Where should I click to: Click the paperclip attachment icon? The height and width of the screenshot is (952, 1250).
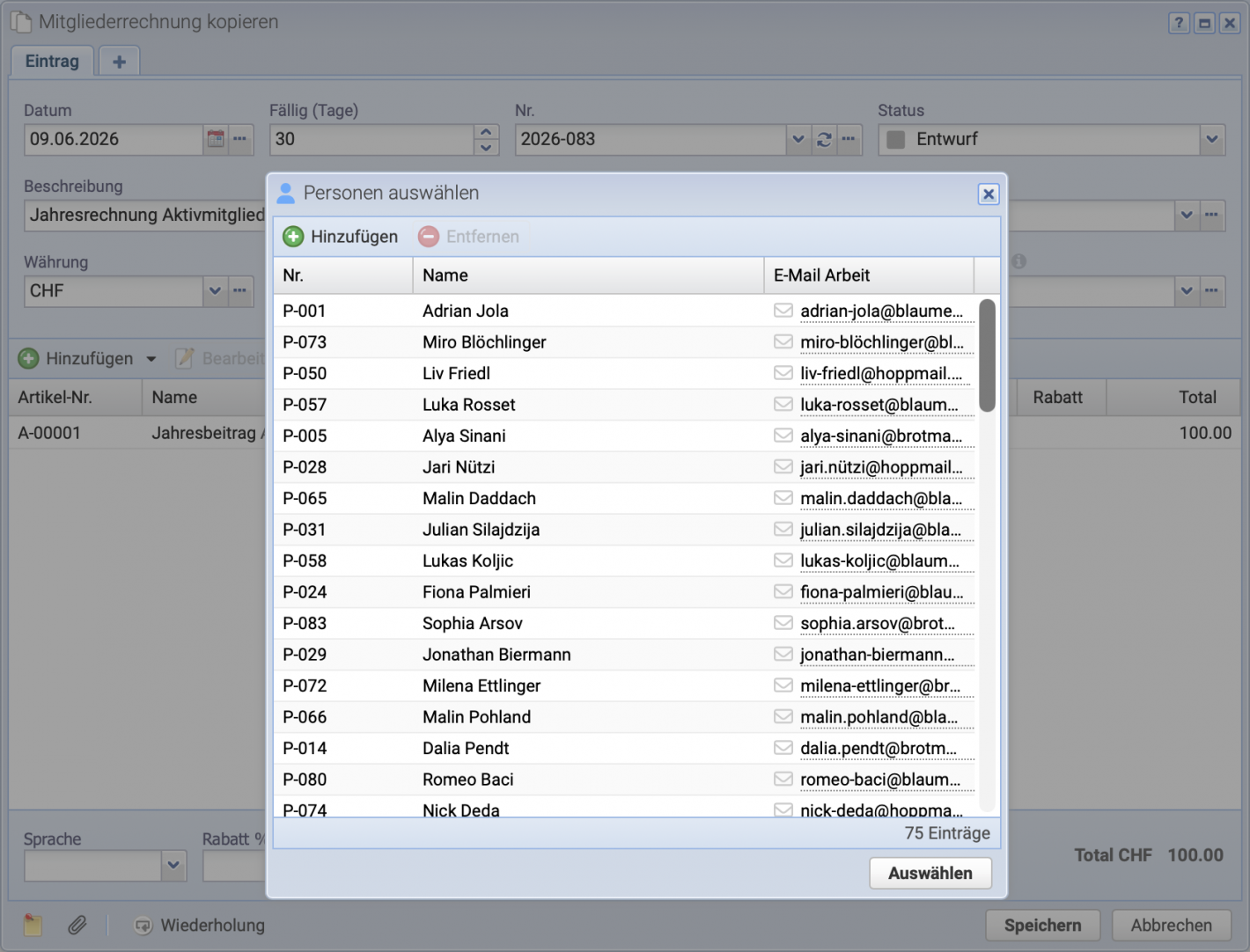click(77, 925)
